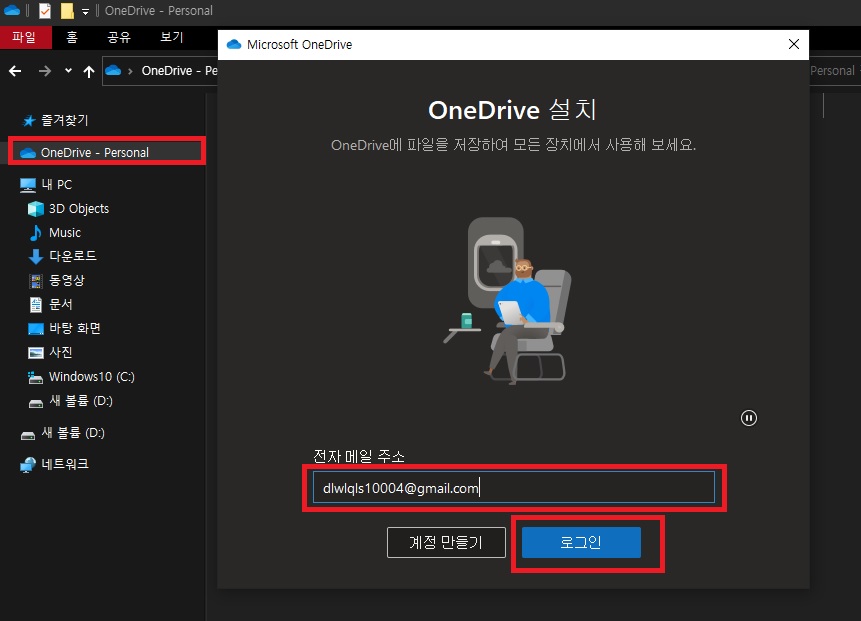Open 새 볼륨 (D:) under 내 PC

point(81,400)
